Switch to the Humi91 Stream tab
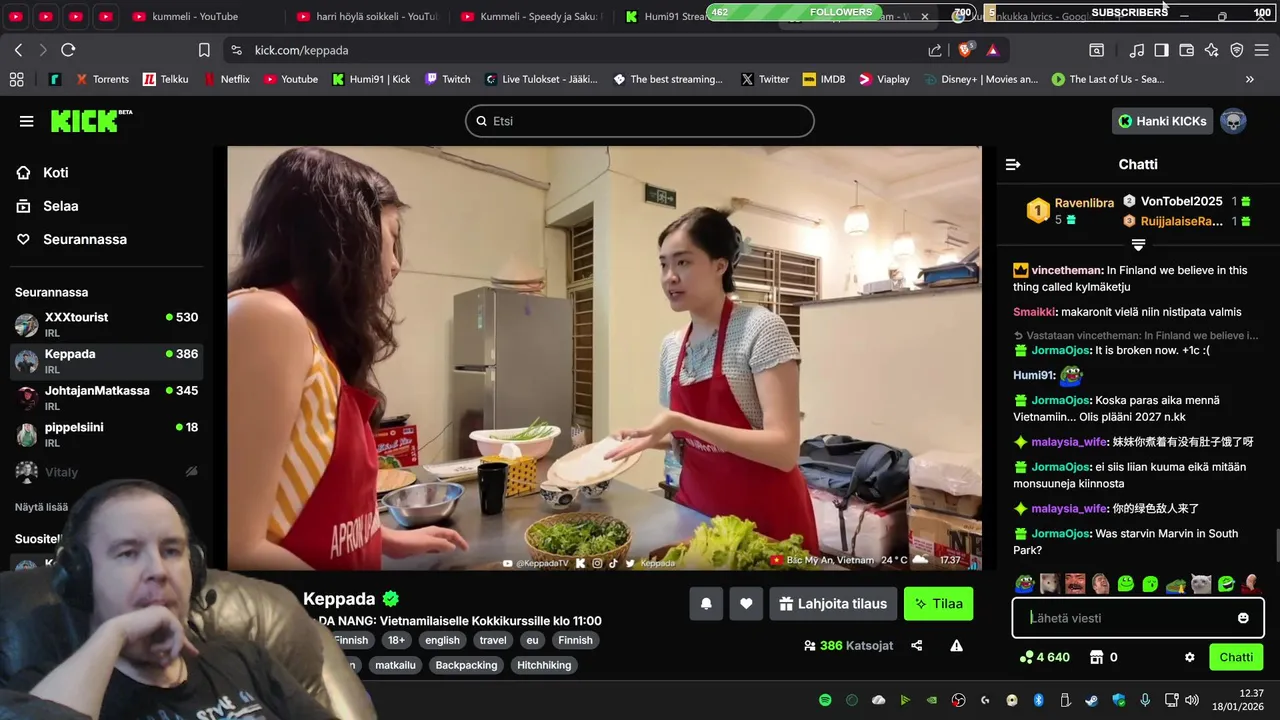The width and height of the screenshot is (1280, 720). [x=667, y=16]
